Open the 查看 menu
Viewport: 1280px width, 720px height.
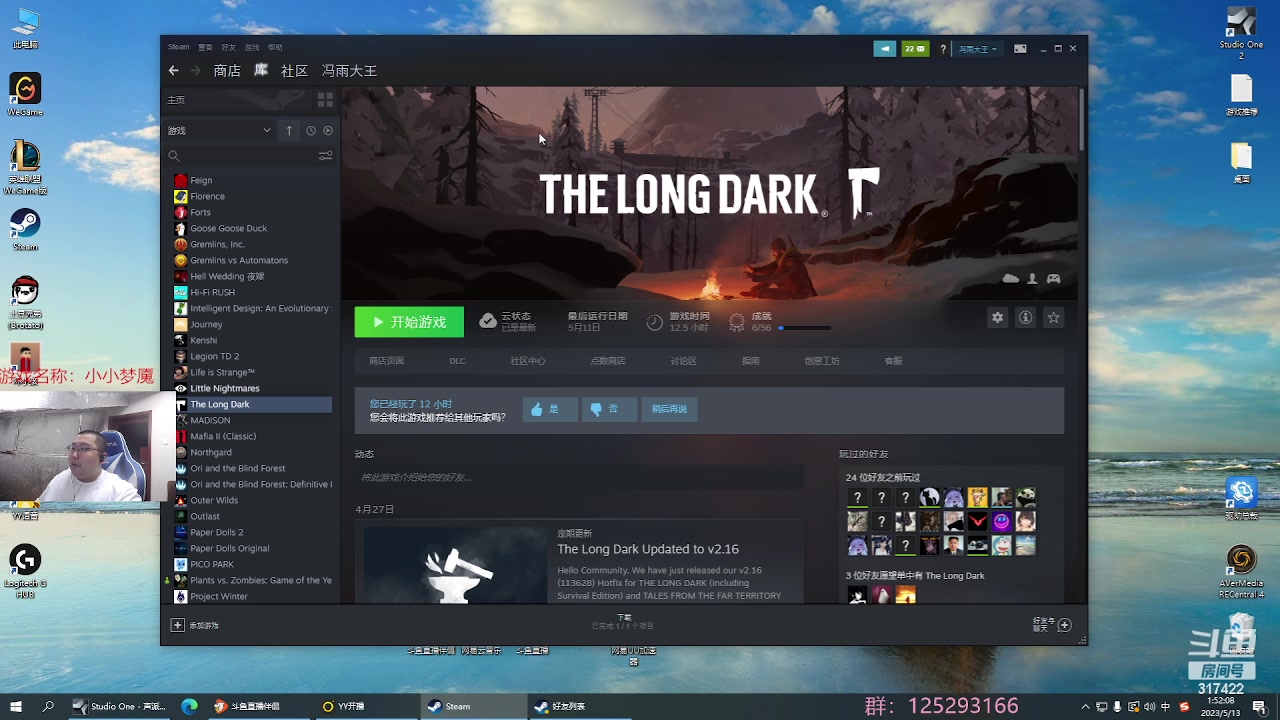click(x=205, y=47)
